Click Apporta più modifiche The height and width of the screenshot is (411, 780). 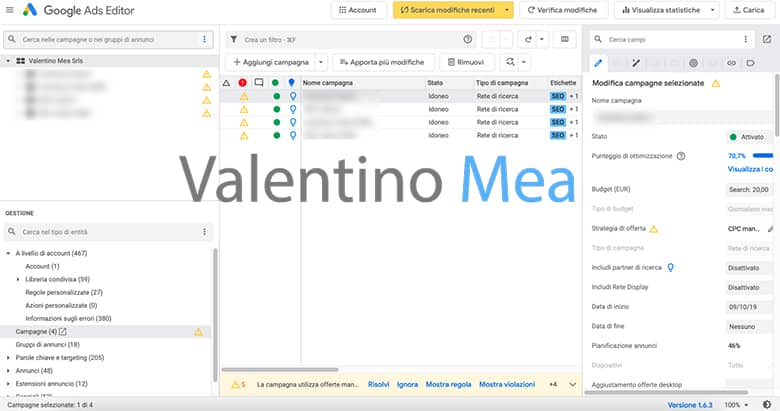tap(382, 62)
